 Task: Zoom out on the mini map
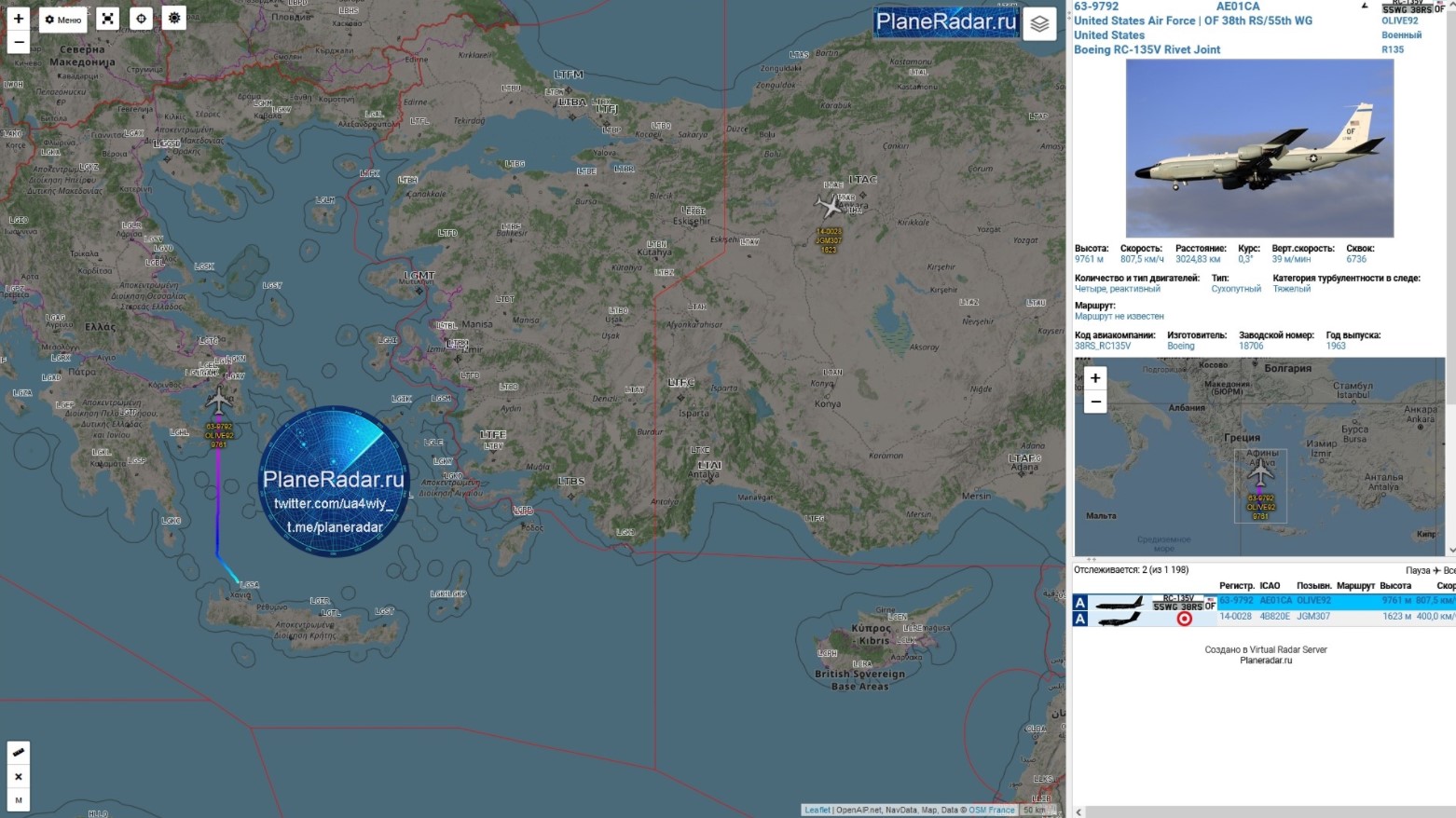point(1095,402)
